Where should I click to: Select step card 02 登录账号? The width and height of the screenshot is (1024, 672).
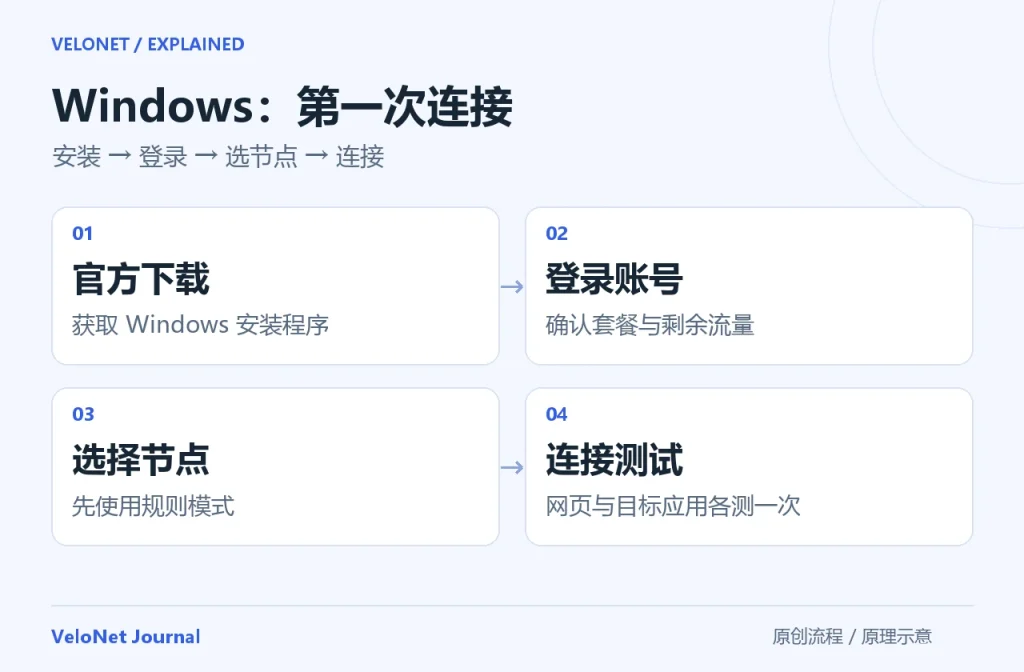tap(749, 286)
